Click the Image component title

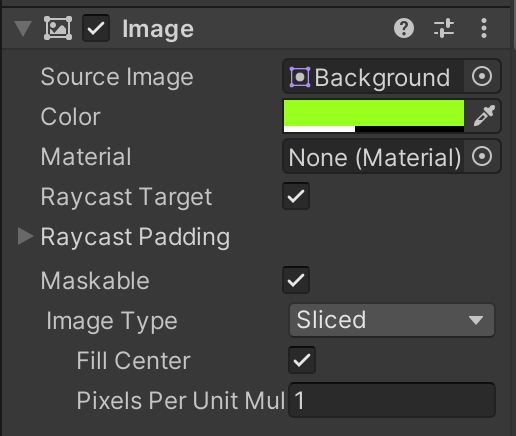[158, 29]
